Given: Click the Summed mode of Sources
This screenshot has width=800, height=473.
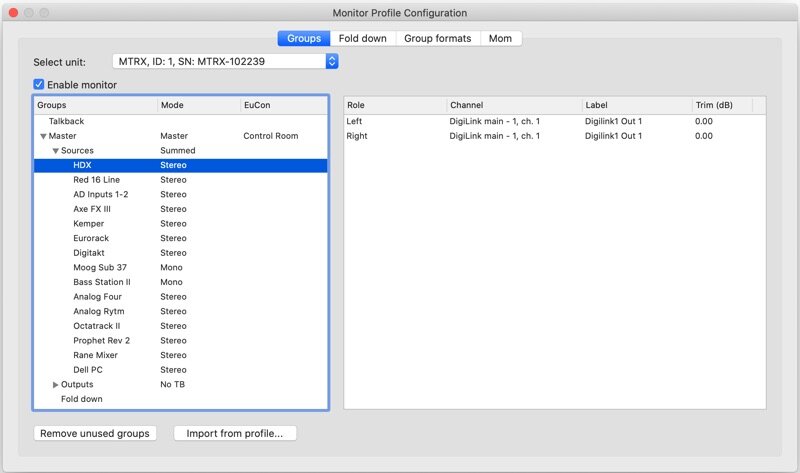Looking at the screenshot, I should (x=178, y=151).
